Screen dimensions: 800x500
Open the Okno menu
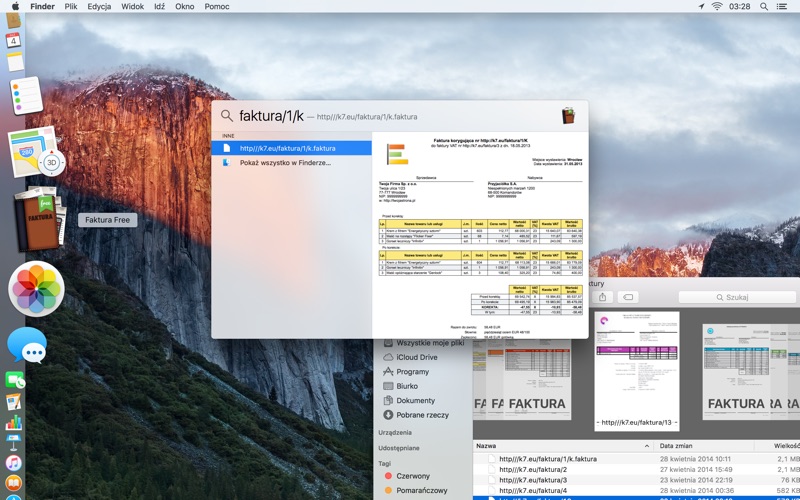(184, 7)
